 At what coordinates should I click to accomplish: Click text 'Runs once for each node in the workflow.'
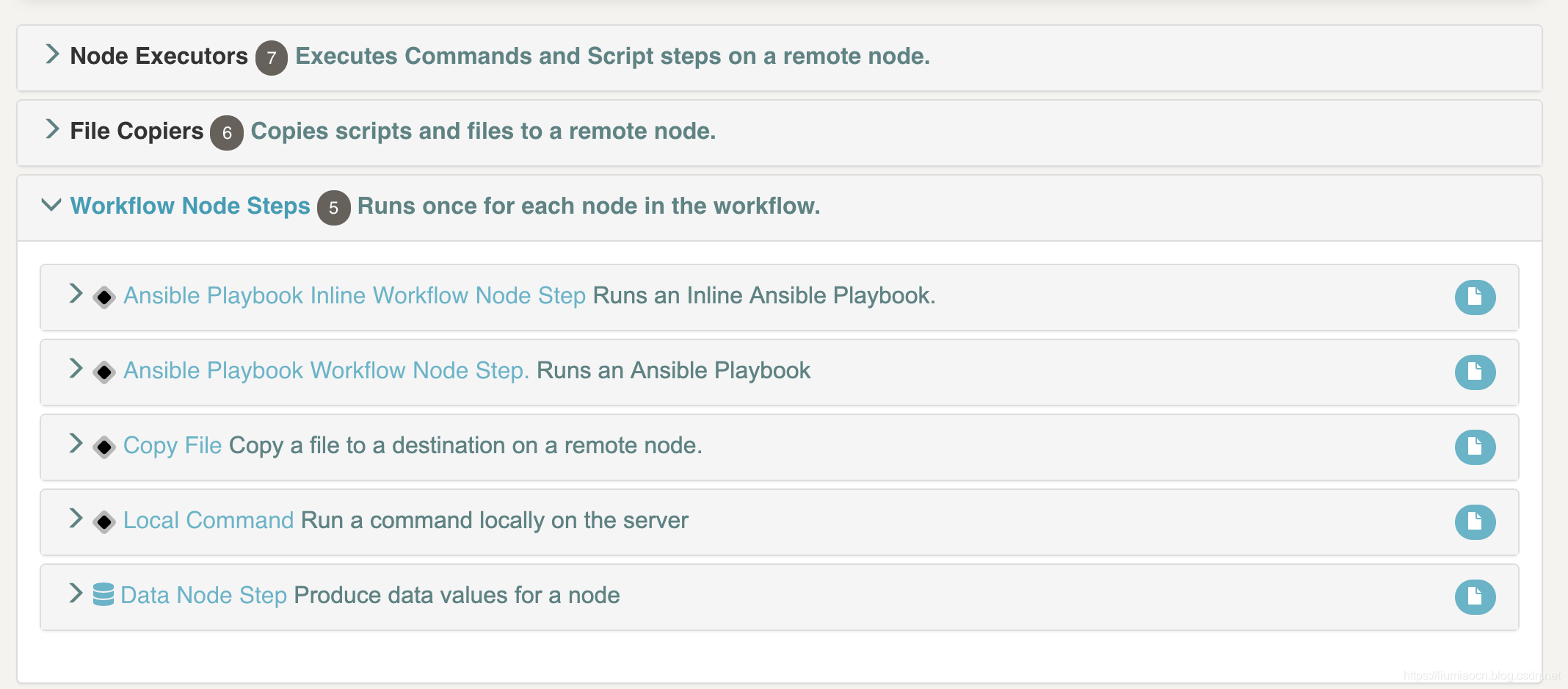[589, 206]
